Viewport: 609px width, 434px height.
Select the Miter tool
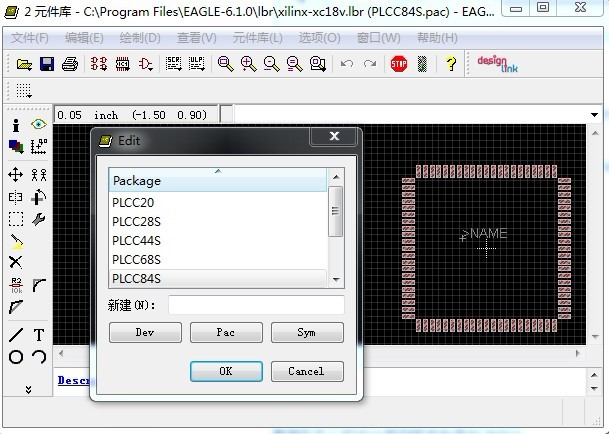[39, 286]
